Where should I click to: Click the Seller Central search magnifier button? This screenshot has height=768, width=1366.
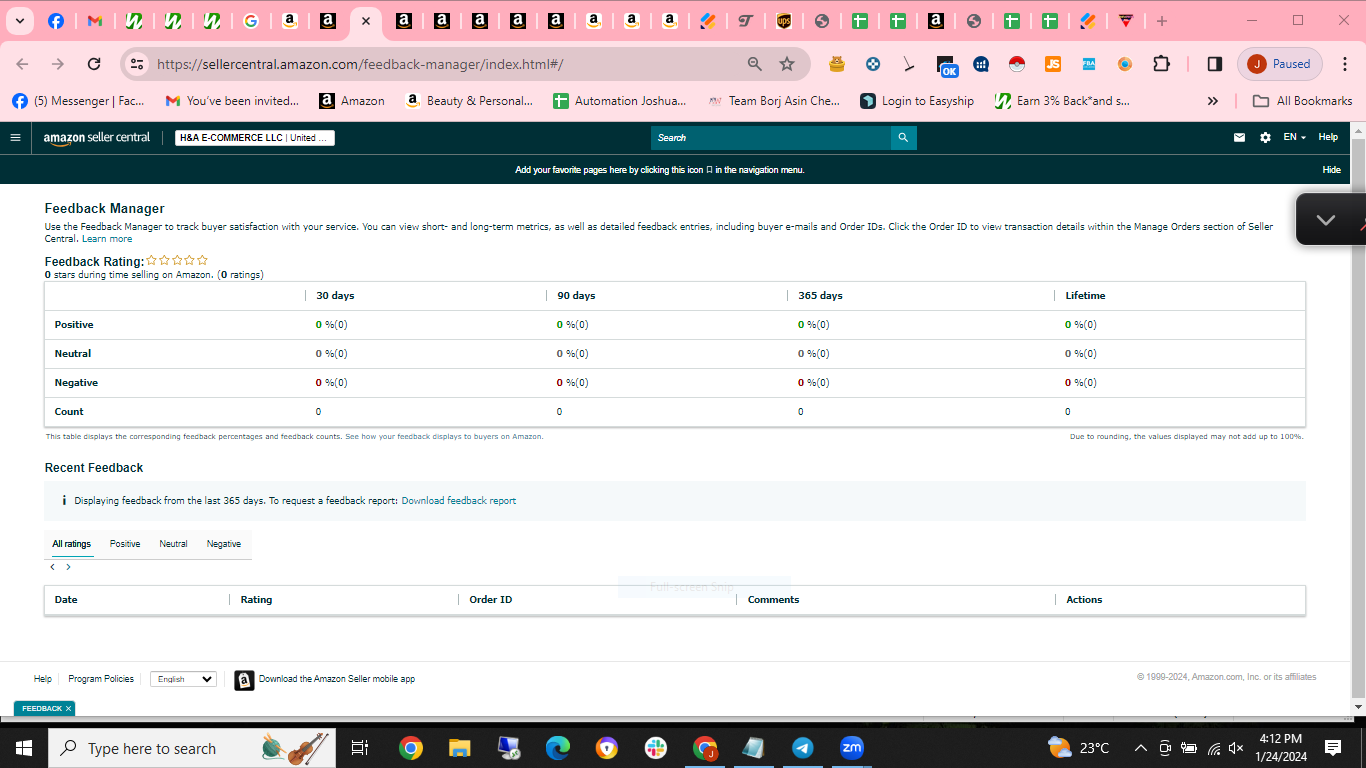pos(903,138)
